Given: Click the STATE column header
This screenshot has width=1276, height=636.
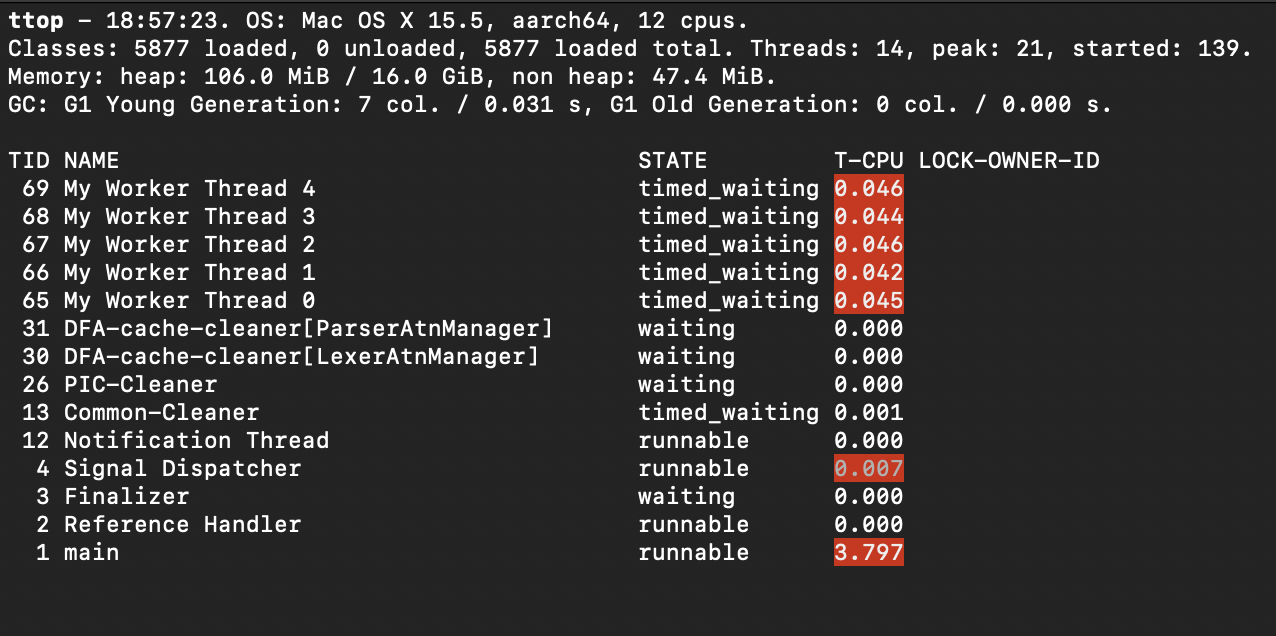Looking at the screenshot, I should point(672,161).
